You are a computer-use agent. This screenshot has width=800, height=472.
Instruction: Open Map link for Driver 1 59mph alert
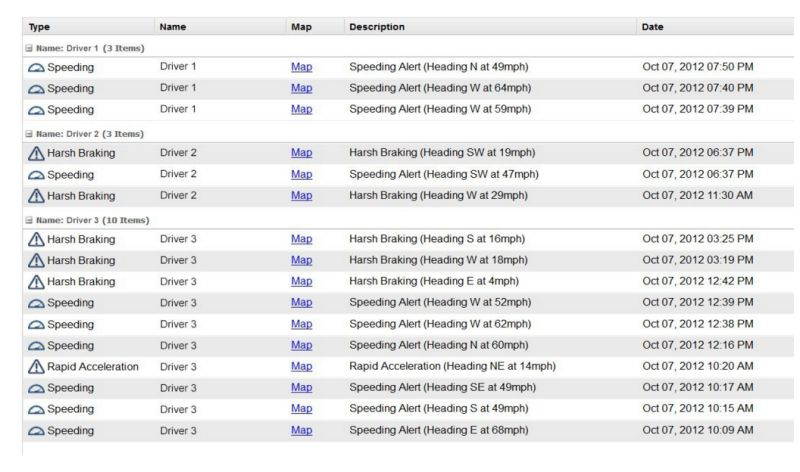click(301, 110)
